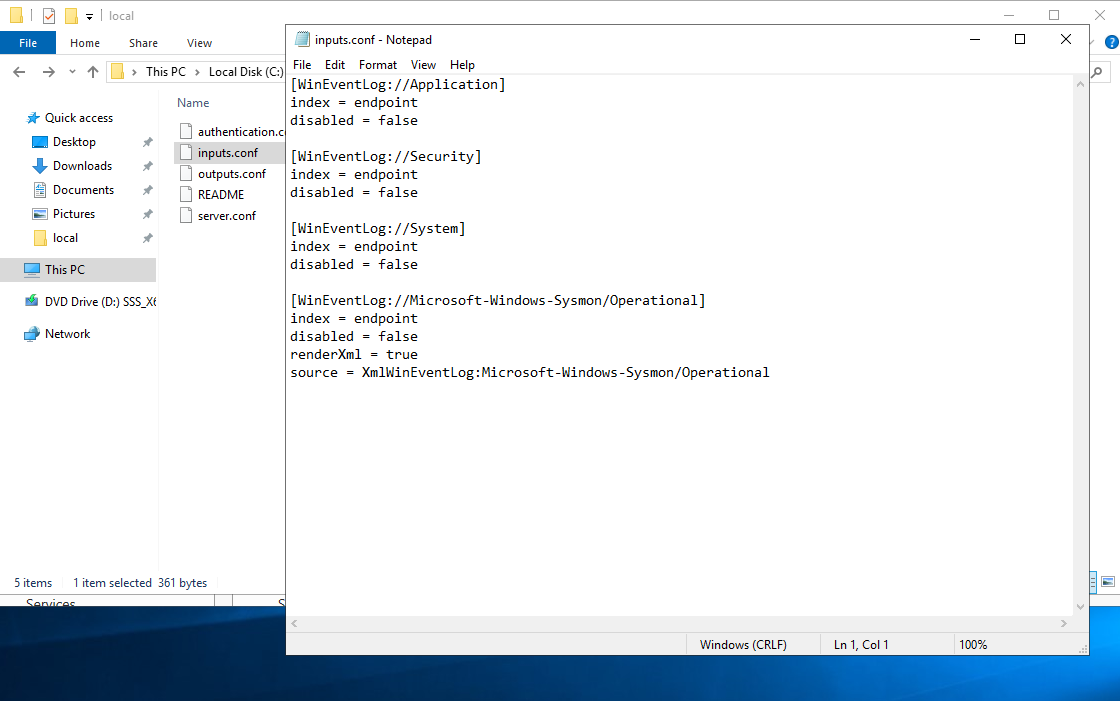The image size is (1120, 701).
Task: Click Quick Access Toolbar properties checkmark icon
Action: click(49, 16)
